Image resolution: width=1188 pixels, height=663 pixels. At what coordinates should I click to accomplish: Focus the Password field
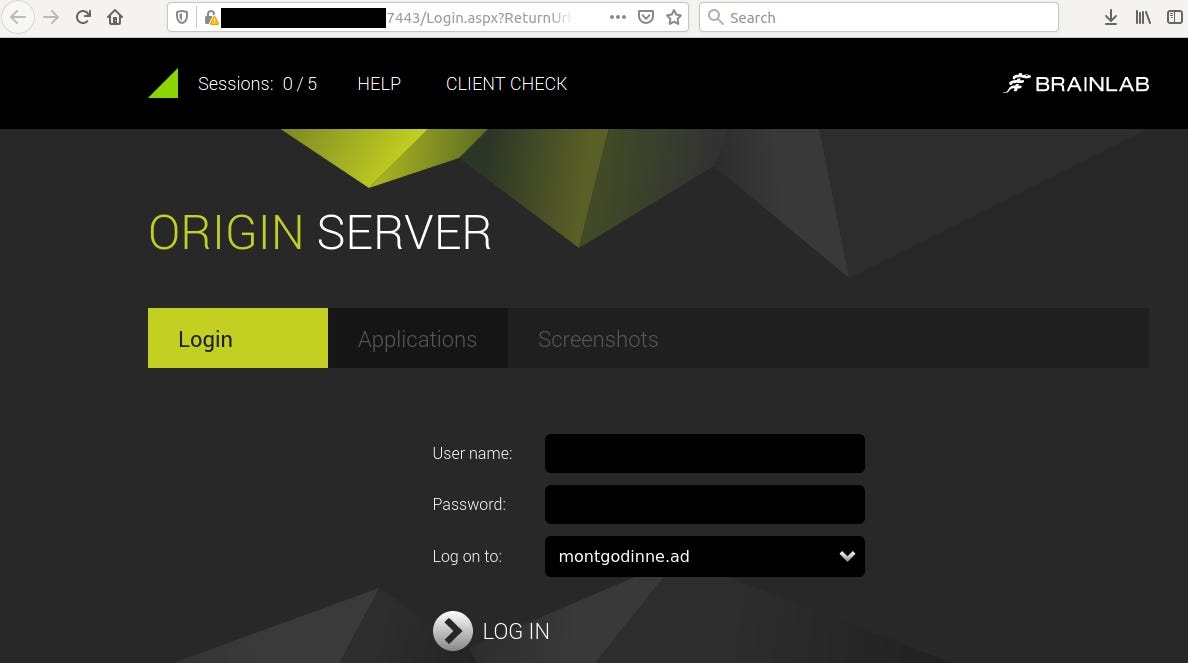(x=705, y=504)
